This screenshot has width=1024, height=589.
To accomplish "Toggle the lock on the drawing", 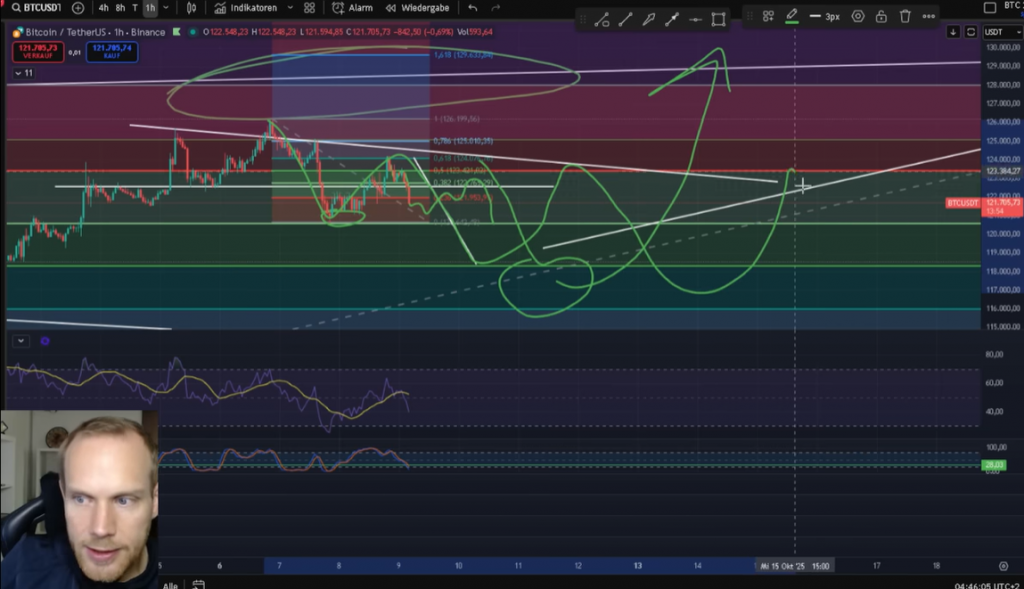I will [x=881, y=17].
